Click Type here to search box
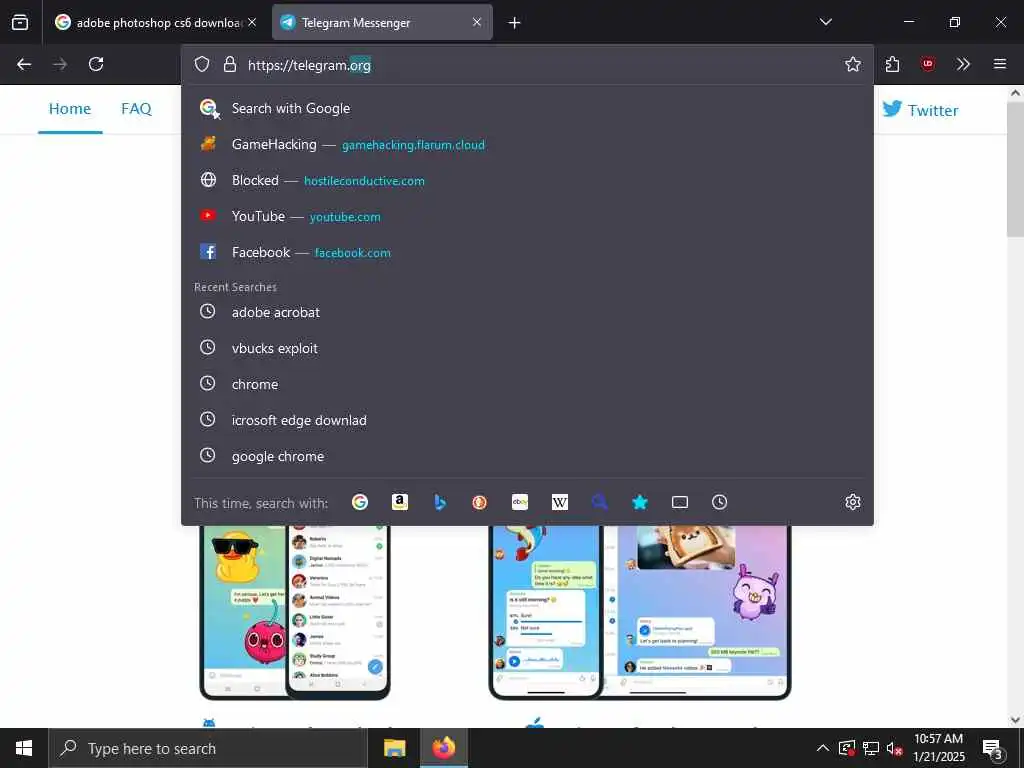Screen dimensions: 1024x768 [x=208, y=748]
